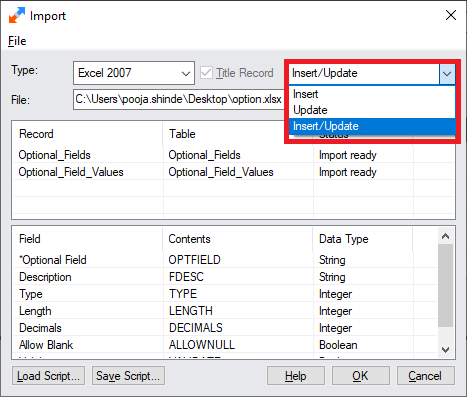Select the Length field row
This screenshot has width=467, height=397.
point(225,311)
